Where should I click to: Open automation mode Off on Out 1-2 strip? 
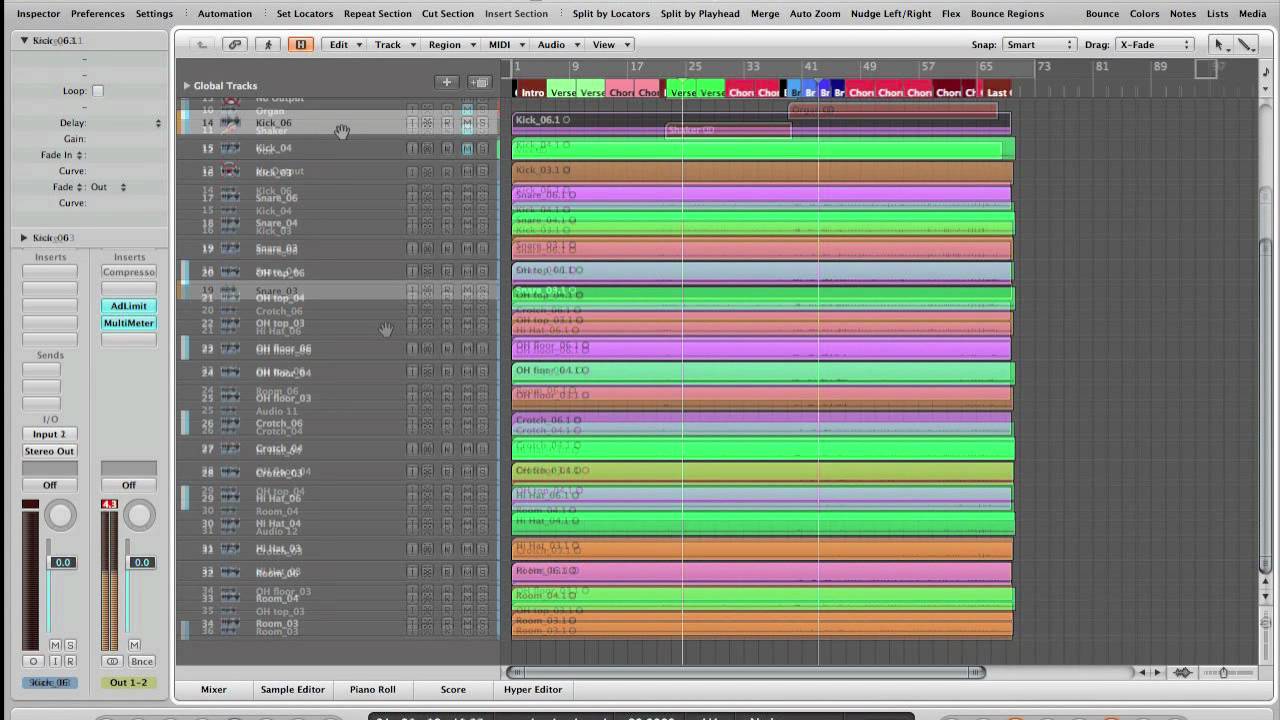[x=129, y=485]
